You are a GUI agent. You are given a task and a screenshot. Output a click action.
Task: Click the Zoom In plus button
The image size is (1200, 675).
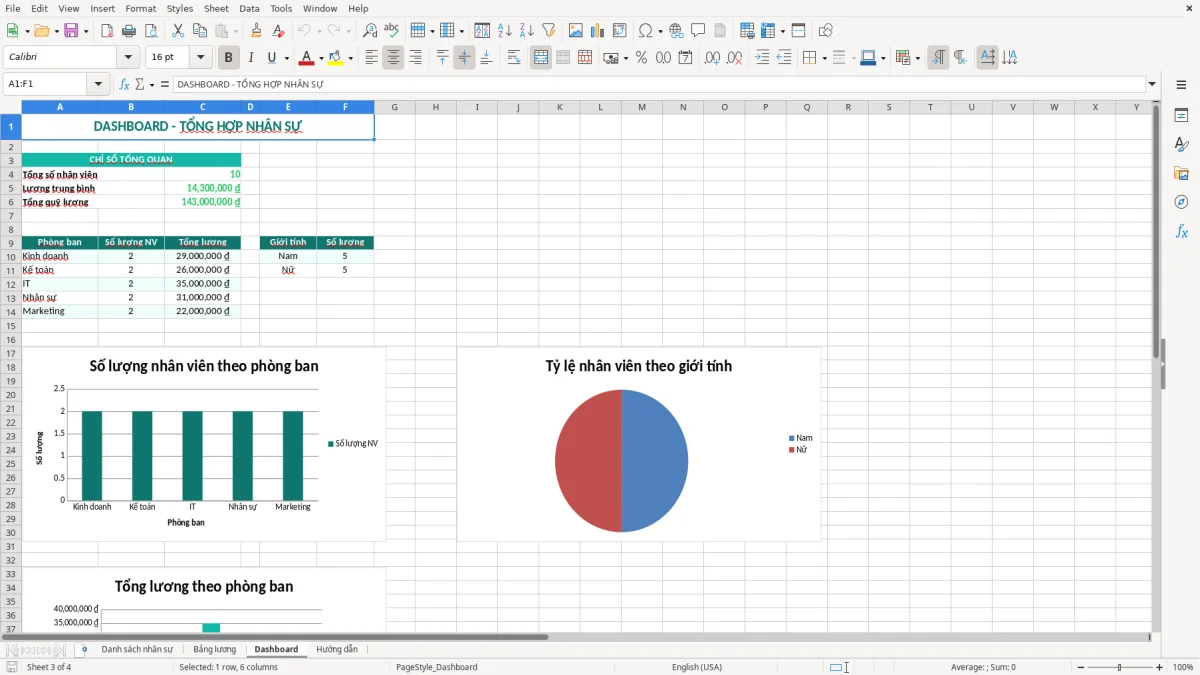tap(1160, 667)
